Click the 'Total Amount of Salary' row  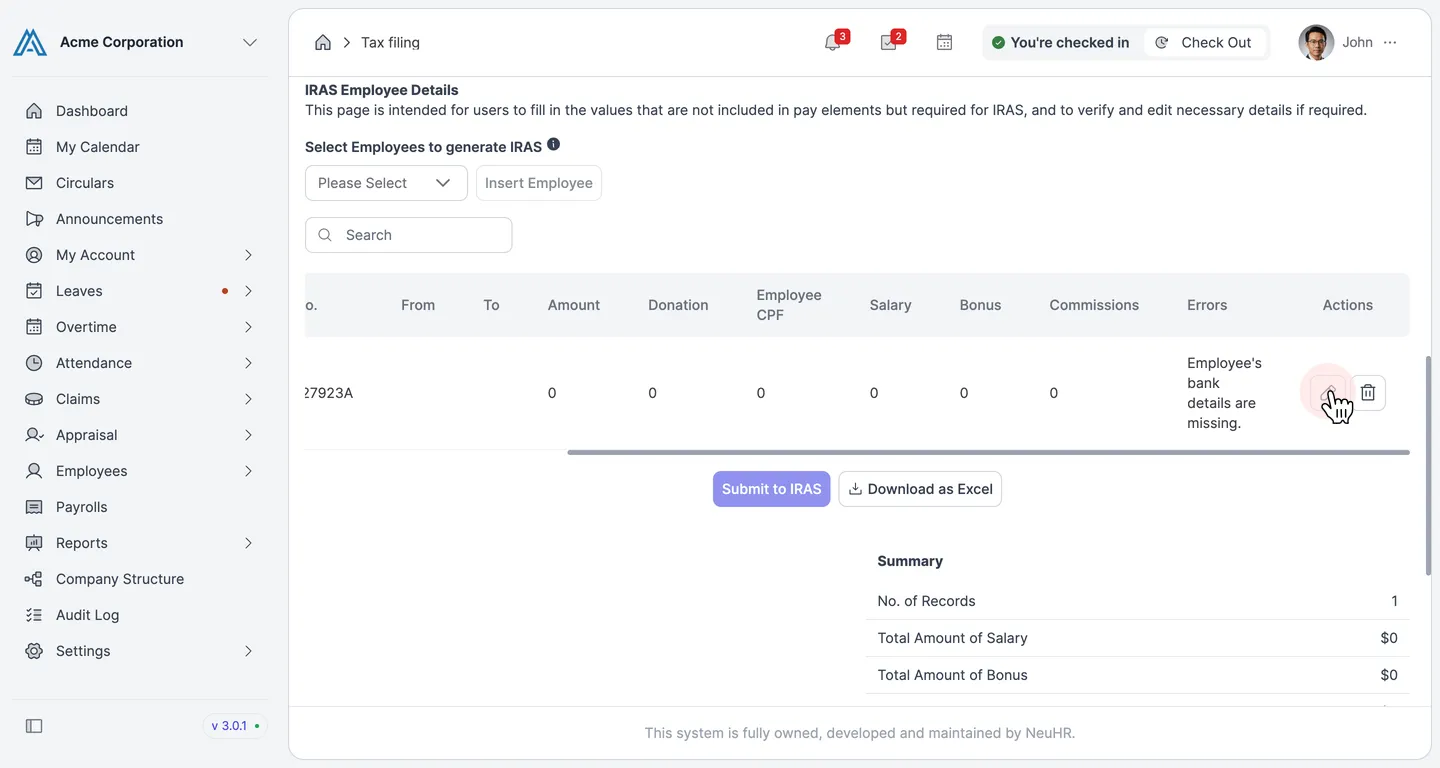point(1138,638)
